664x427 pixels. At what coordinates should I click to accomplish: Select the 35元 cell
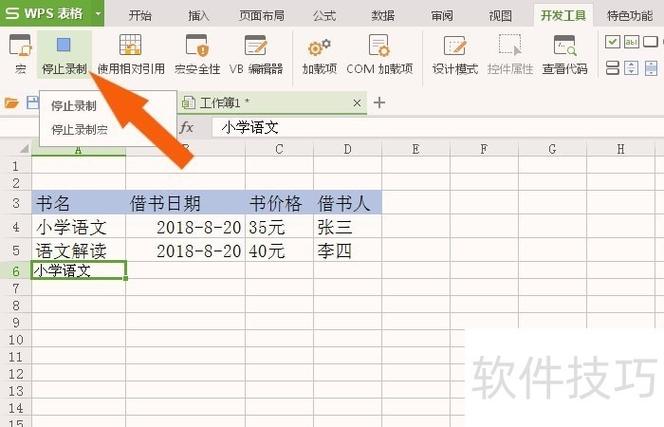pyautogui.click(x=279, y=227)
